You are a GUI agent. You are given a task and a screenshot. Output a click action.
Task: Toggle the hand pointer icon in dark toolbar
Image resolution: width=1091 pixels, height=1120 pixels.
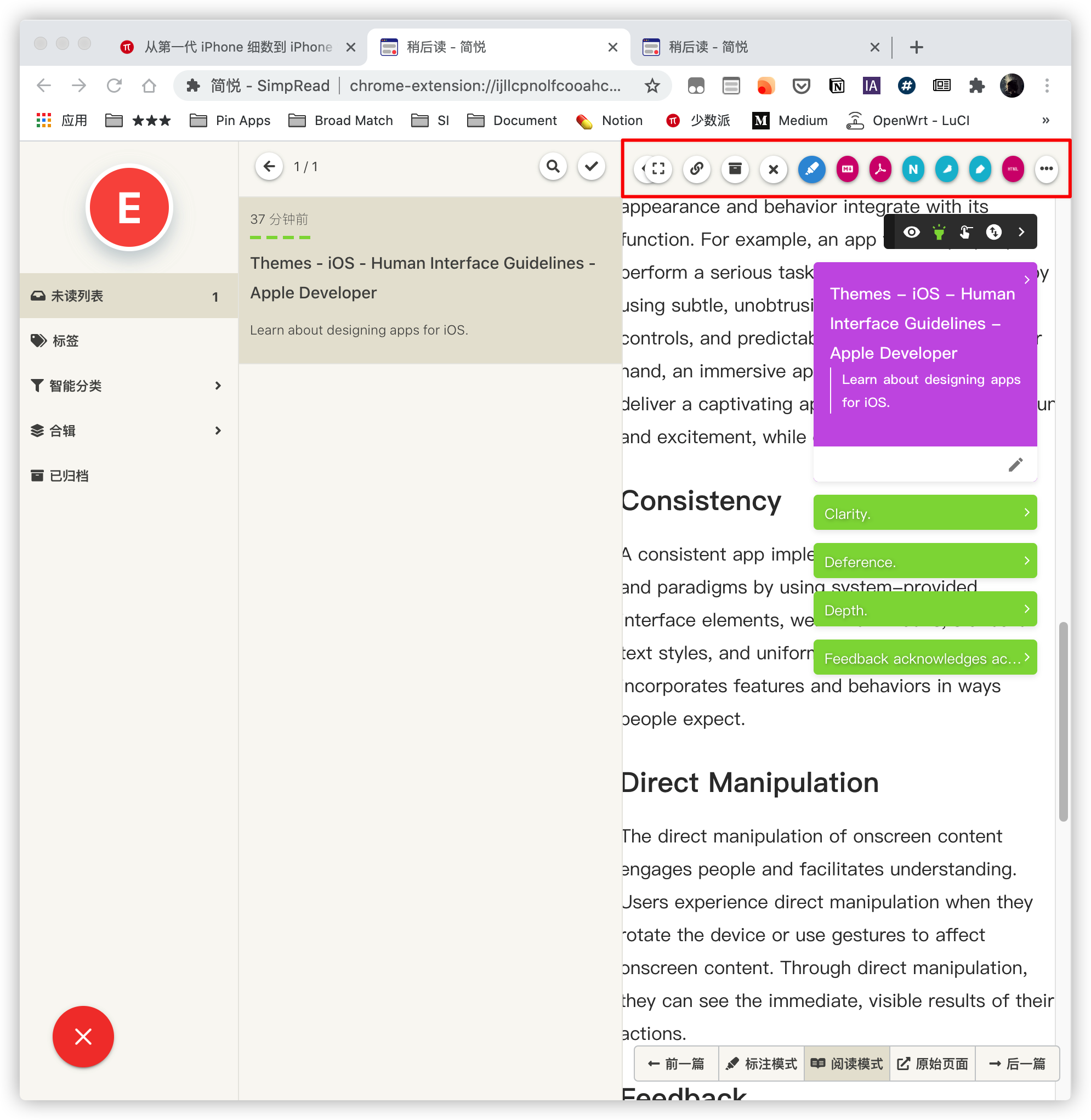coord(966,232)
